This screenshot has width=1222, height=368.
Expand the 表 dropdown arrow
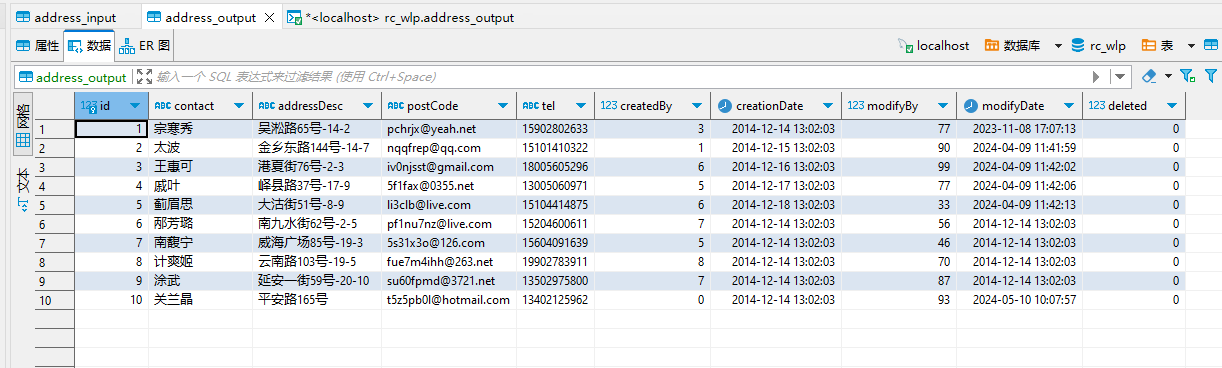pos(1190,46)
